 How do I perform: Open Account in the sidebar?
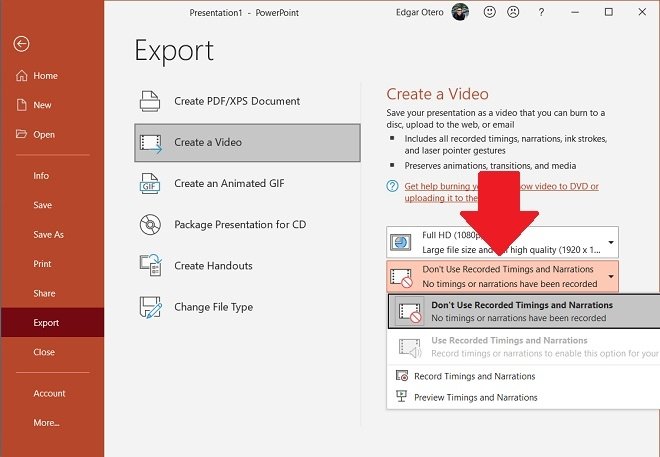coord(49,393)
